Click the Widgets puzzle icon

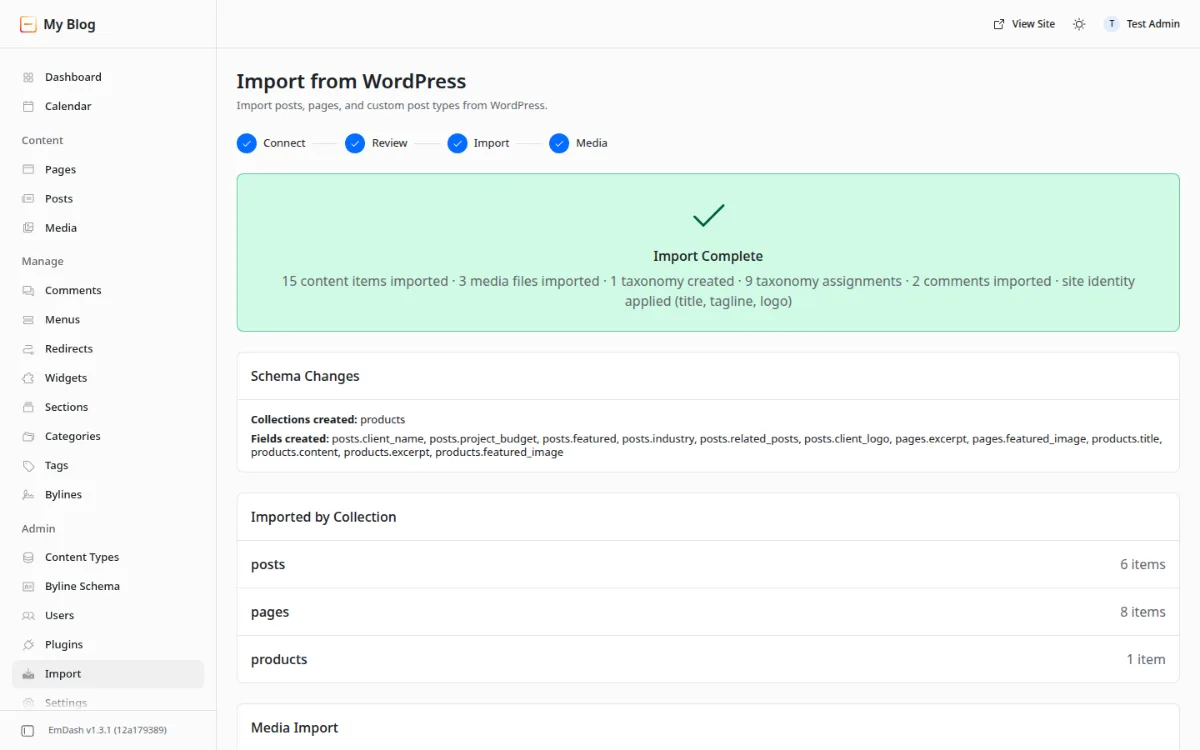pos(28,378)
